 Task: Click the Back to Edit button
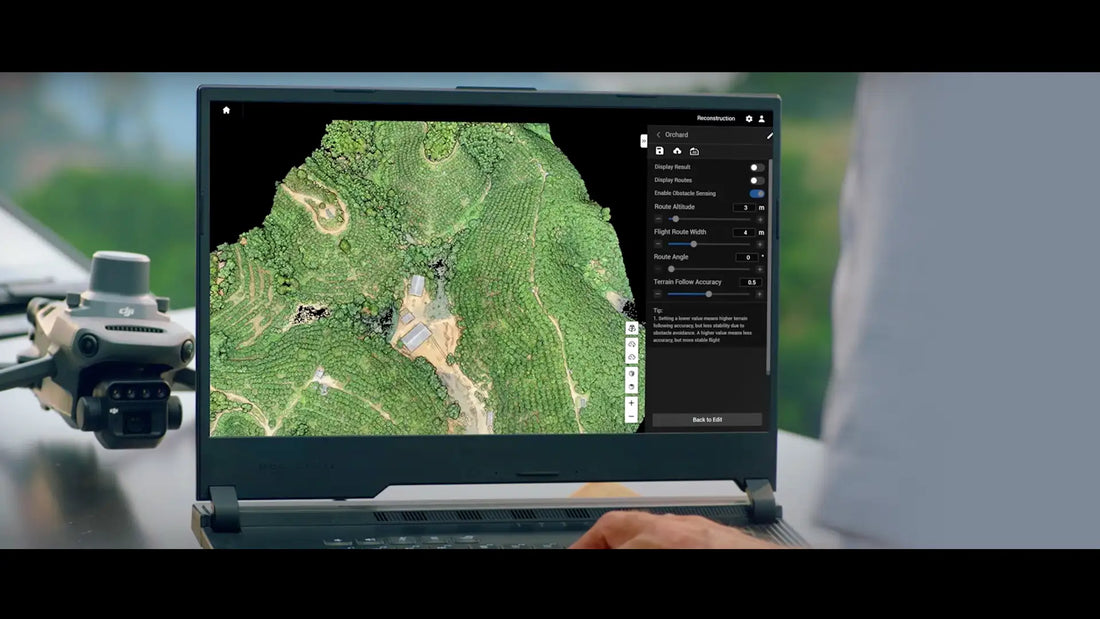[707, 420]
